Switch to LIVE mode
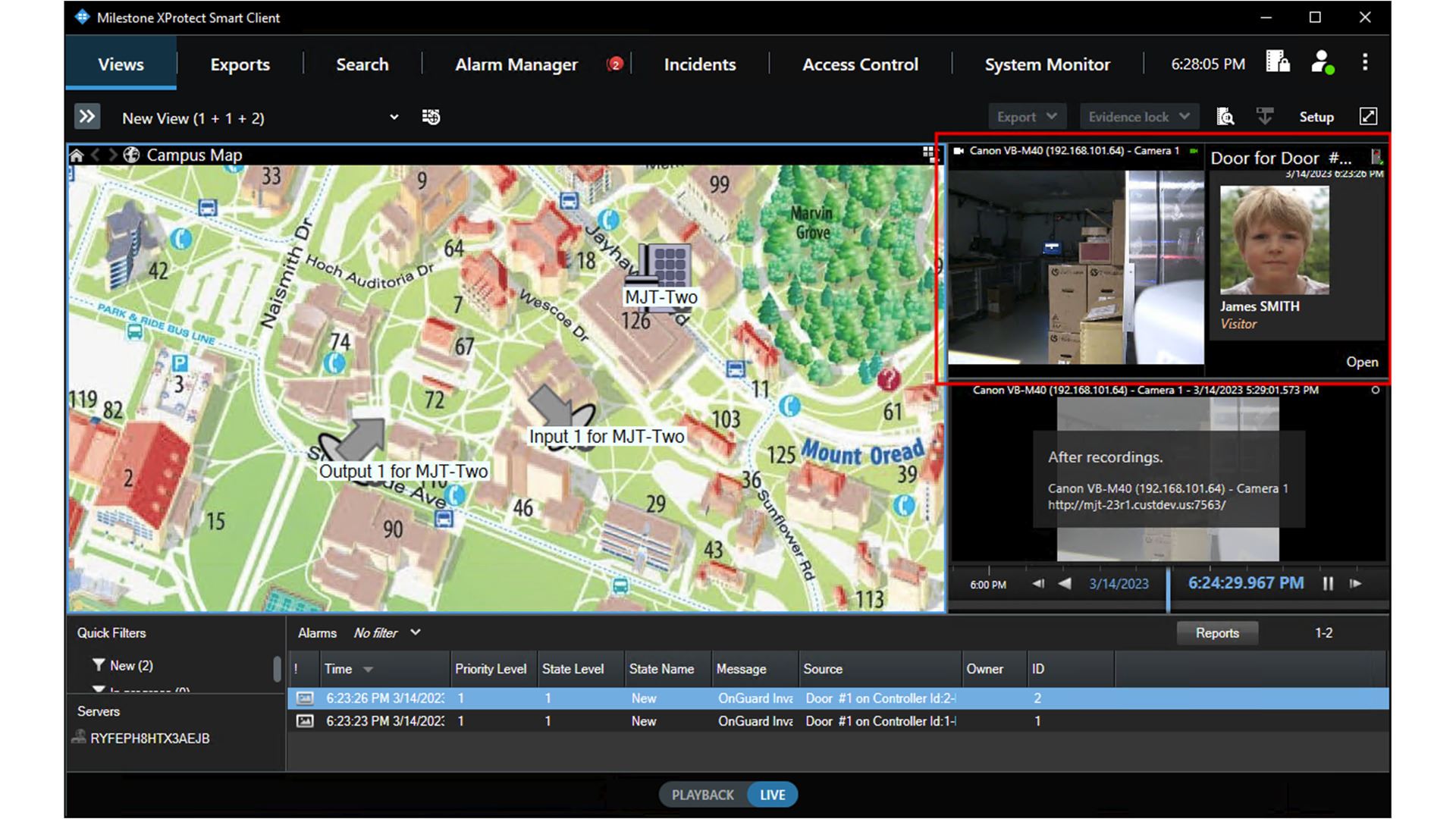The height and width of the screenshot is (819, 1456). point(772,795)
